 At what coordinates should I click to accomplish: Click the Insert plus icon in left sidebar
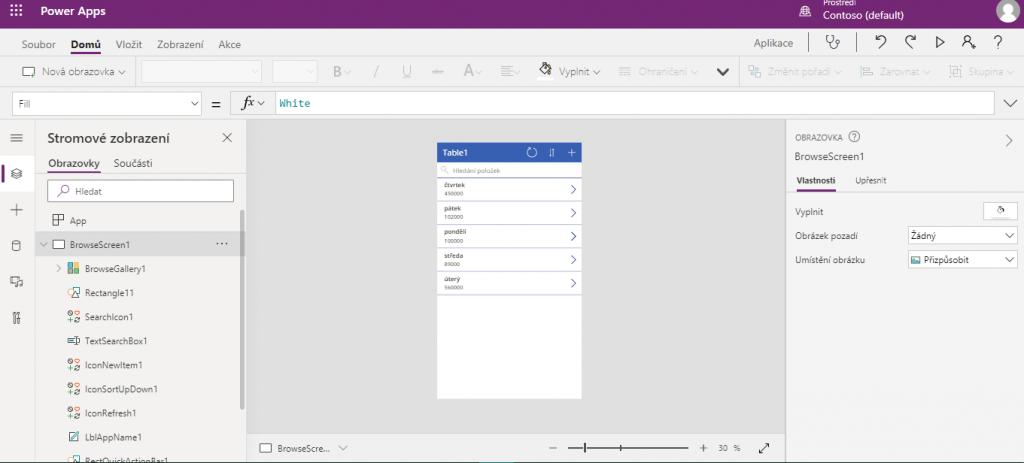click(x=16, y=210)
